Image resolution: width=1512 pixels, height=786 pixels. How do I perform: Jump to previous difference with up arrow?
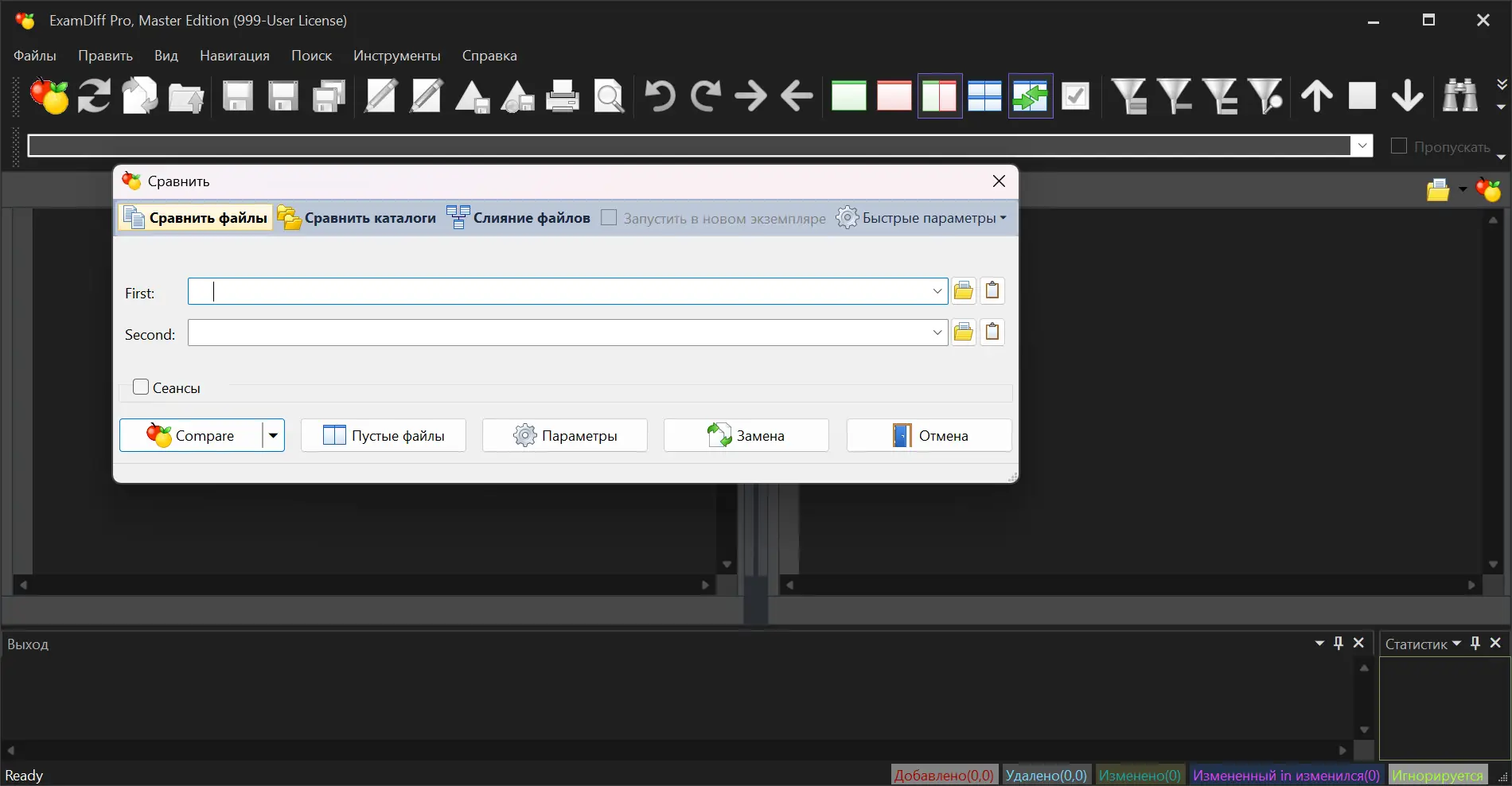(1317, 96)
